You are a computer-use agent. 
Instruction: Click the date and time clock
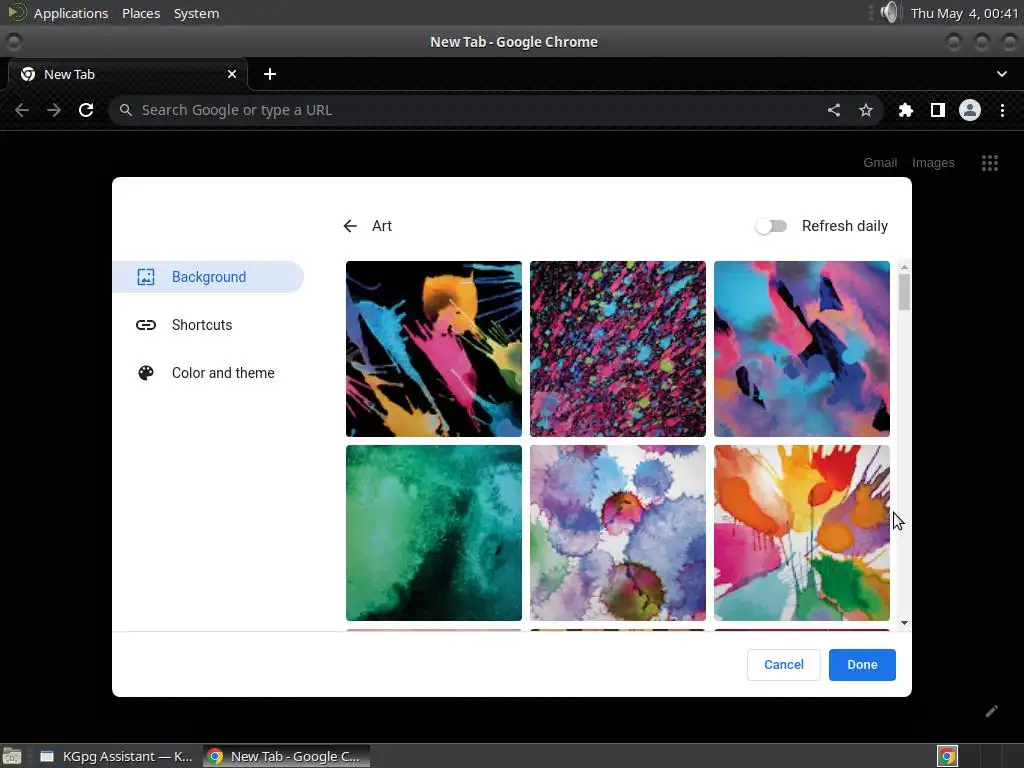(x=965, y=13)
